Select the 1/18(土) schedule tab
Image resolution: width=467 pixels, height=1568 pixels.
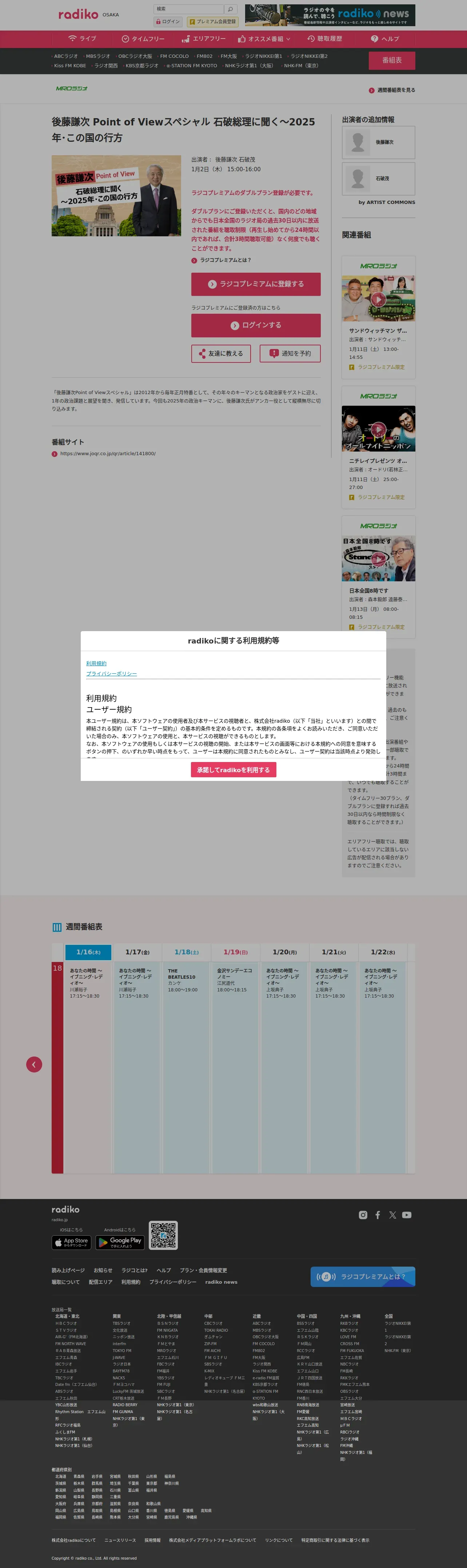point(186,952)
